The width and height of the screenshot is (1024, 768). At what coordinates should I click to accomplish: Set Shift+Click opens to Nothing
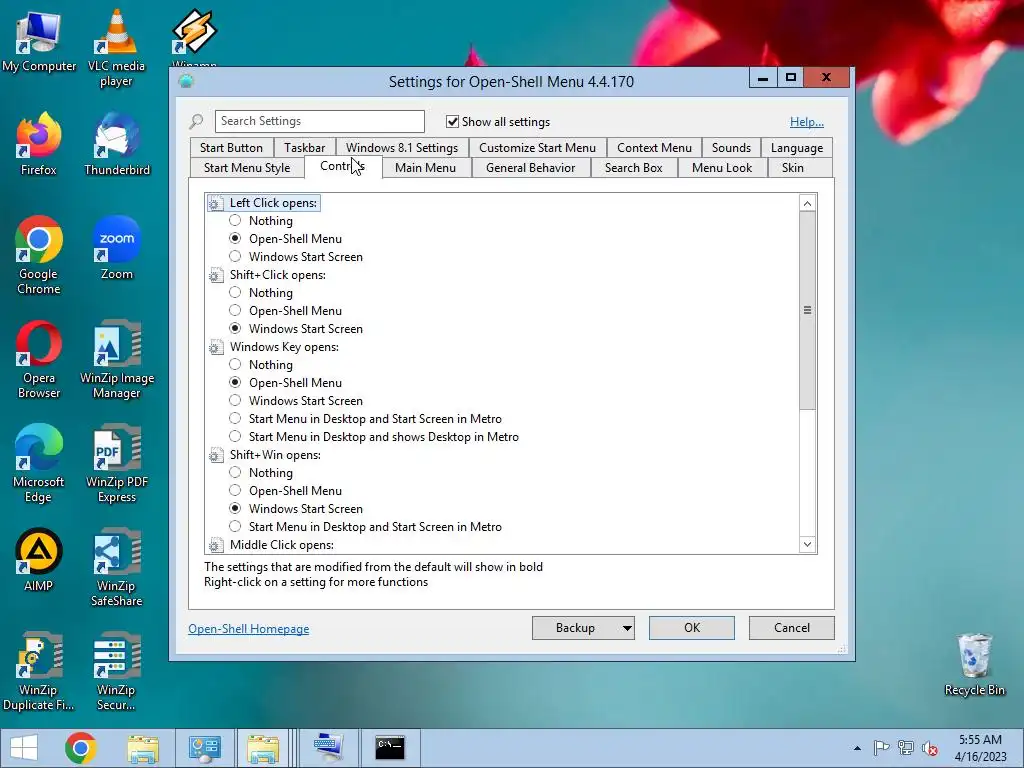pyautogui.click(x=235, y=293)
